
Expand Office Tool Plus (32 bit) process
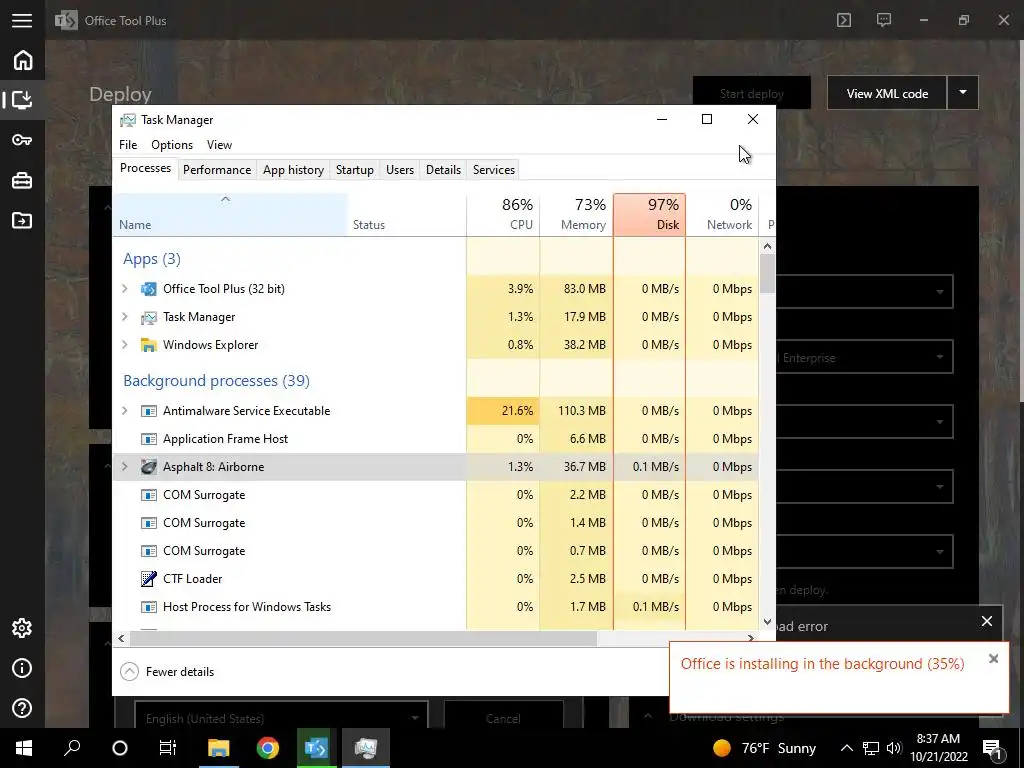pyautogui.click(x=125, y=289)
